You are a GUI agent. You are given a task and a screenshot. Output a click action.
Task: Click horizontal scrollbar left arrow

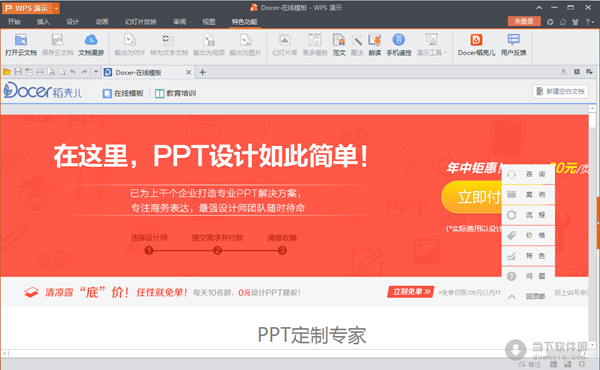(x=5, y=354)
